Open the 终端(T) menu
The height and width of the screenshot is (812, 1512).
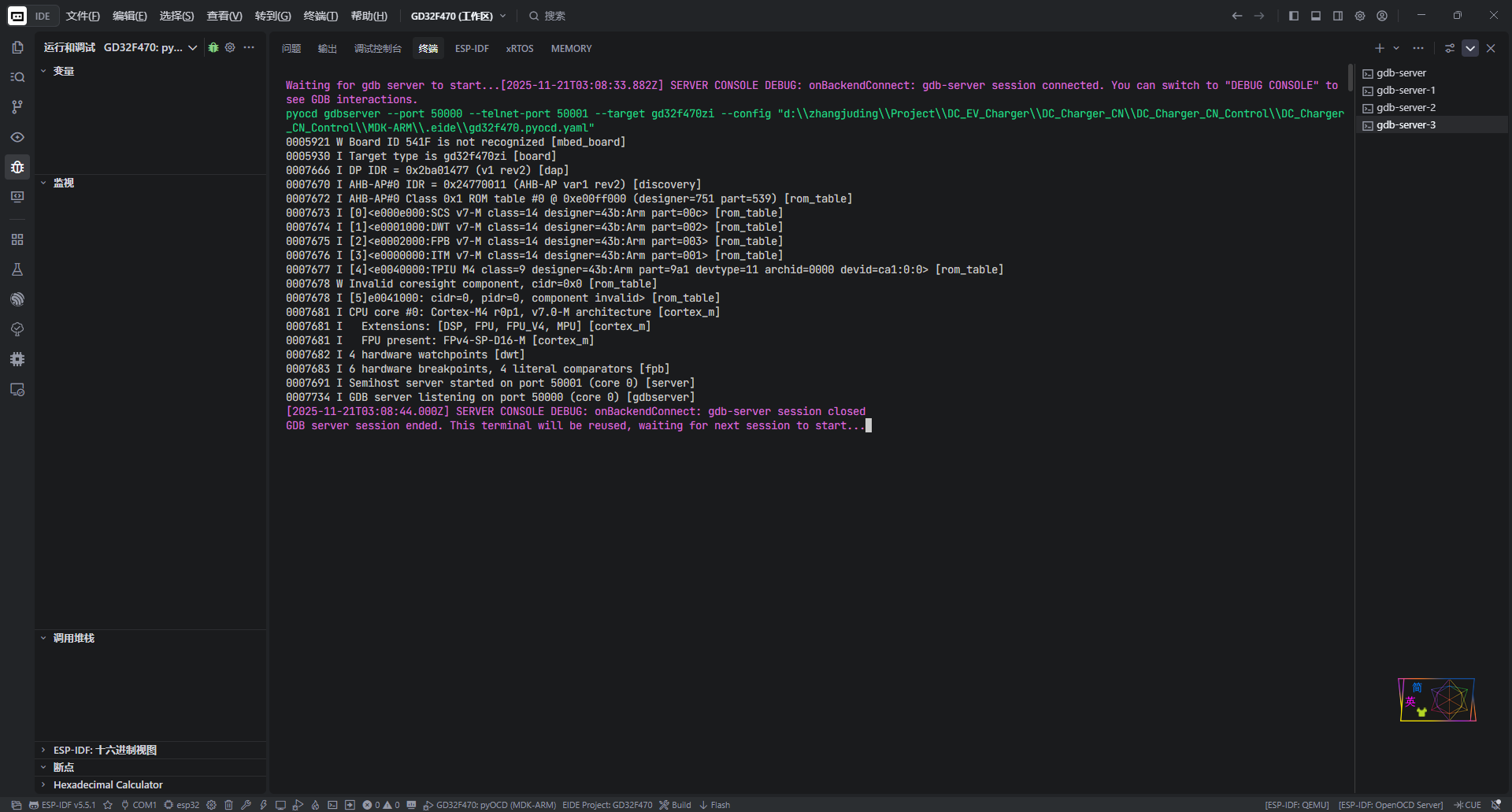(321, 16)
